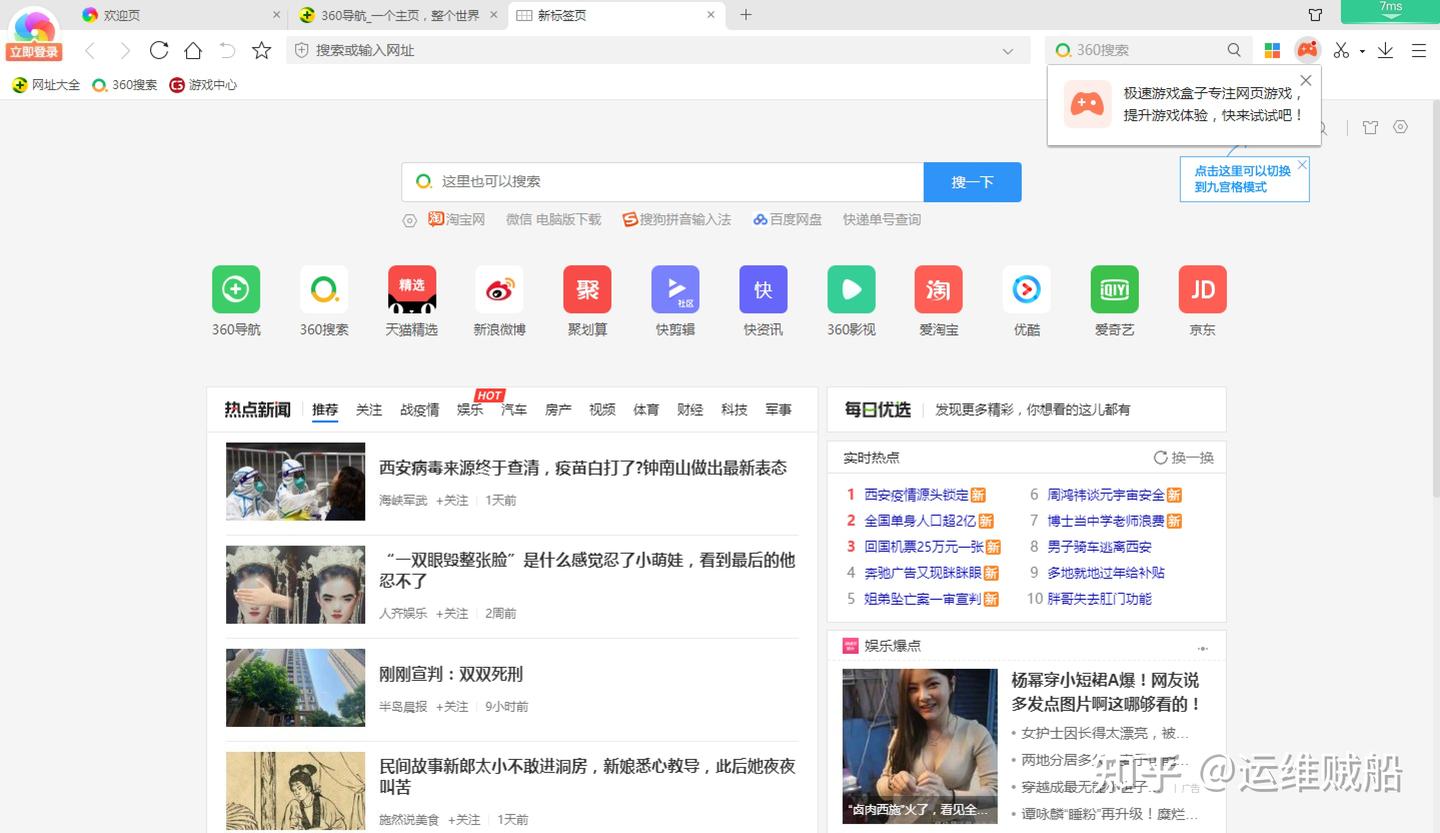Refresh hot topics with 换一换
Image resolution: width=1440 pixels, height=833 pixels.
coord(1184,458)
